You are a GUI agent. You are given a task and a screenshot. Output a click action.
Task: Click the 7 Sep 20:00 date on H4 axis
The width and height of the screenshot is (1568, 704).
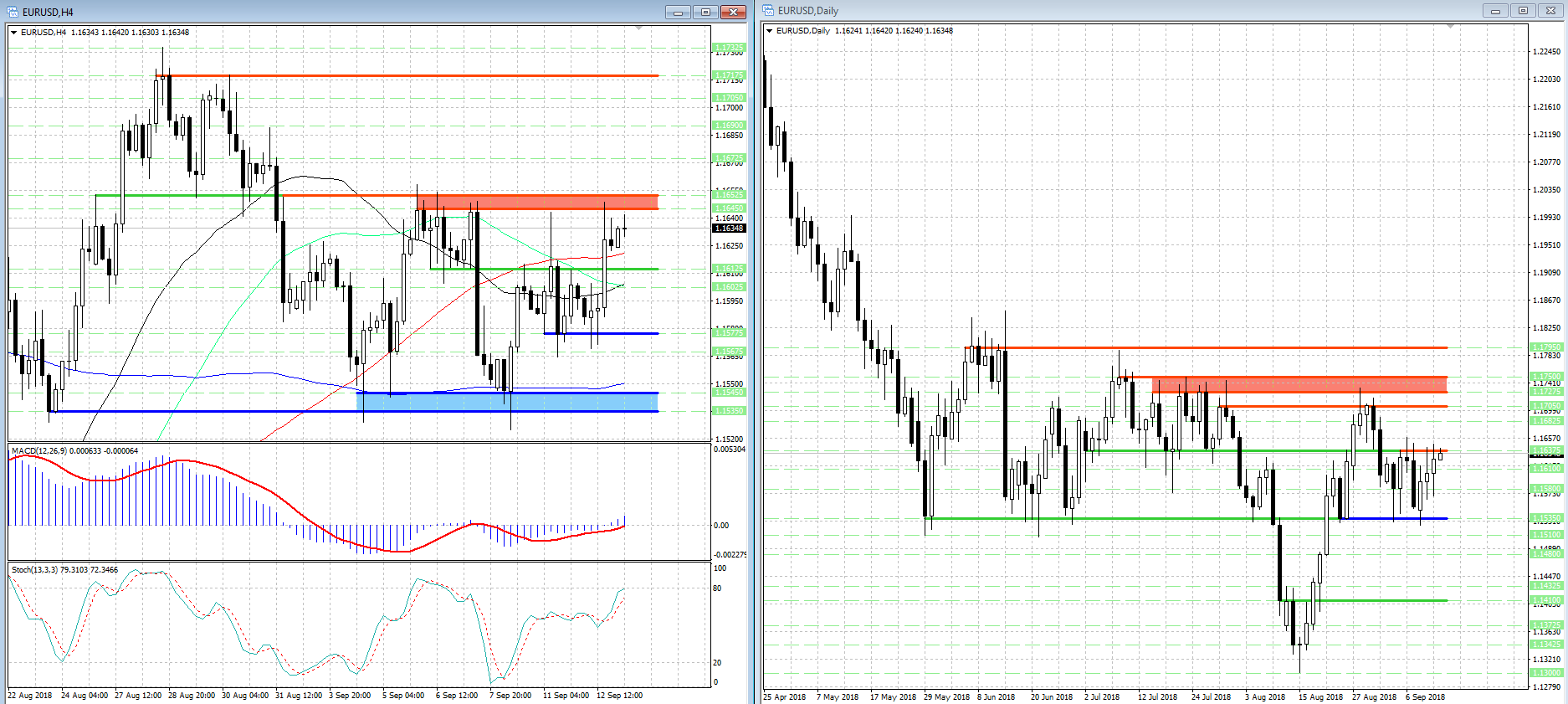tap(510, 696)
